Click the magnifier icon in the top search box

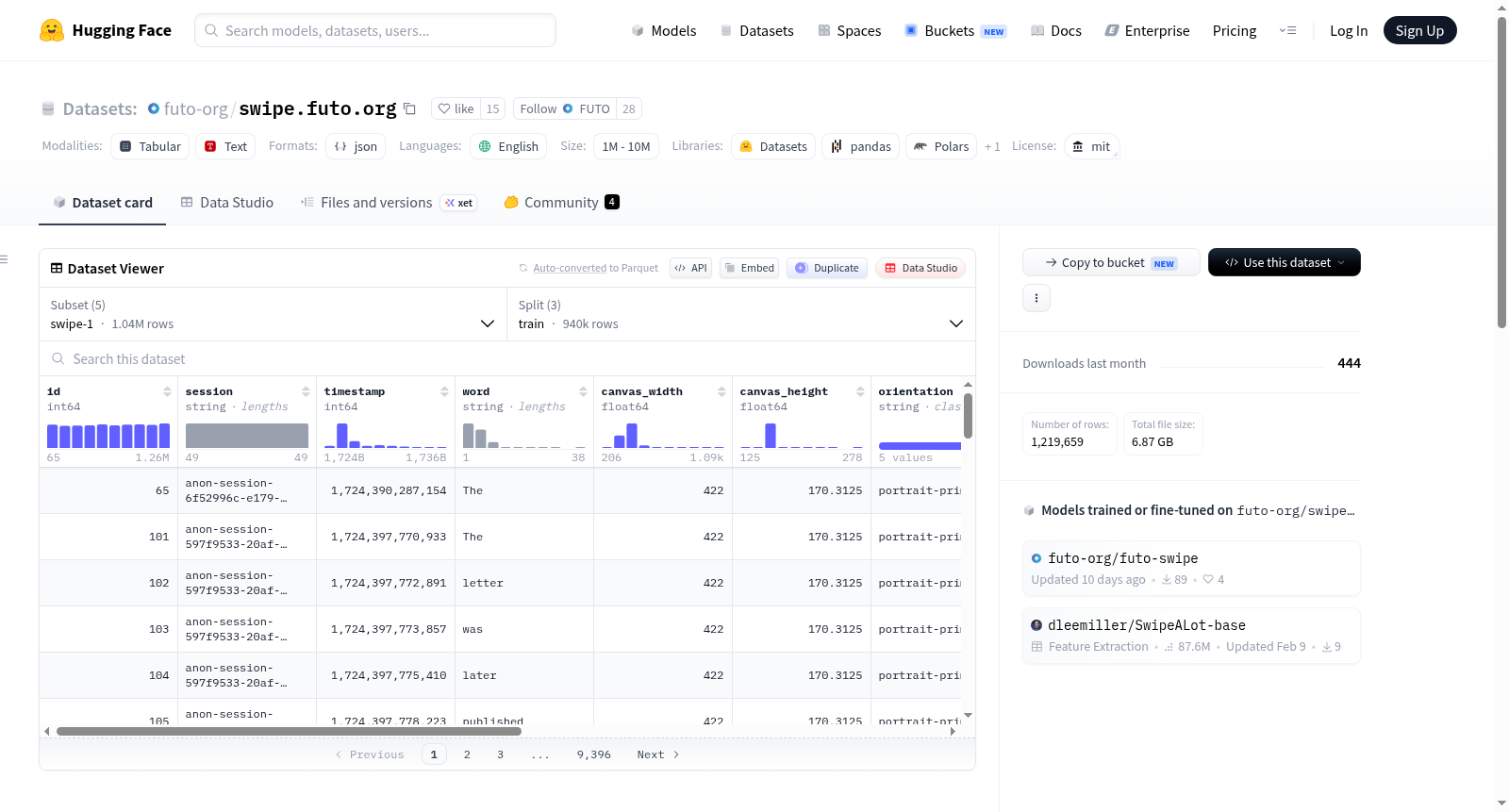click(x=211, y=30)
